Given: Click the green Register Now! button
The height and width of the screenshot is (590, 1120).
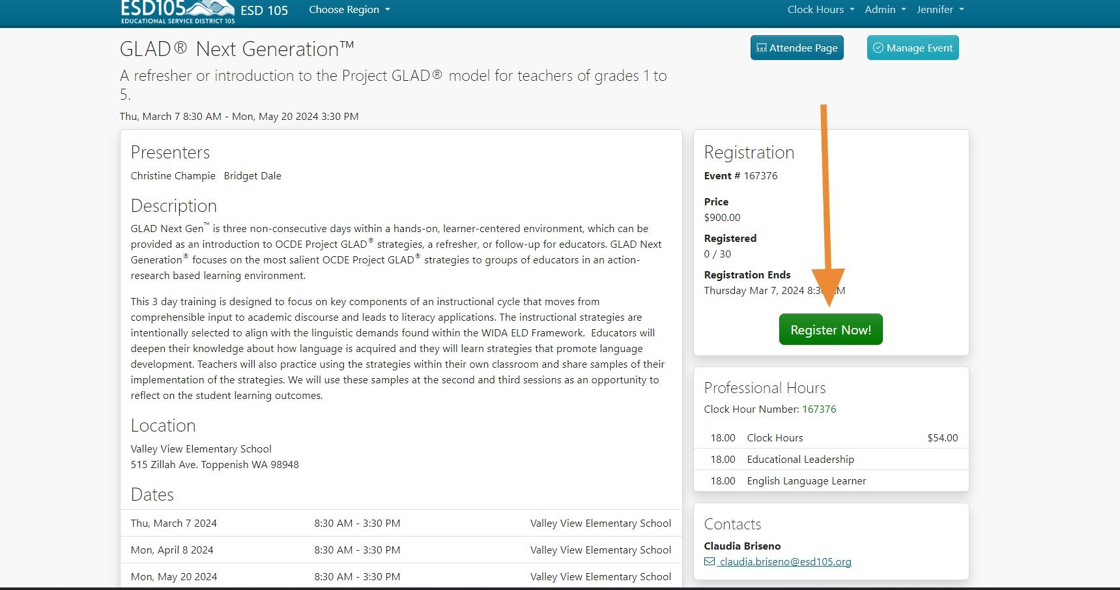Looking at the screenshot, I should click(831, 329).
